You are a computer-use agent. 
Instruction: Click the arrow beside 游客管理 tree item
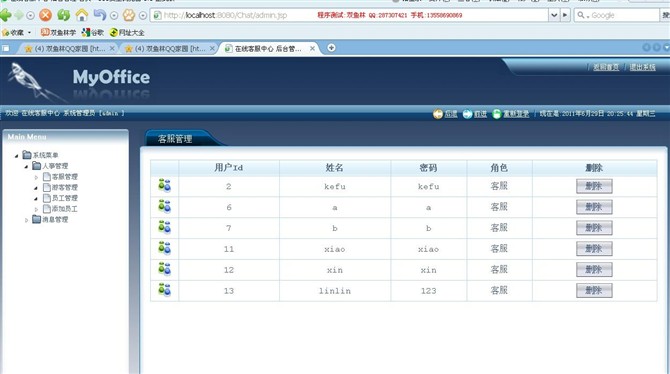pyautogui.click(x=36, y=188)
